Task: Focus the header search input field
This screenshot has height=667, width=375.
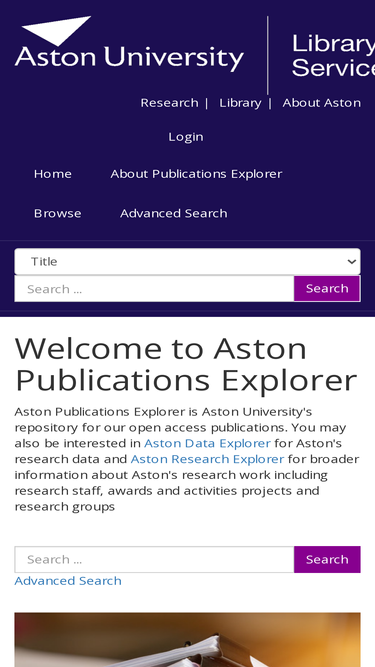Action: (154, 289)
